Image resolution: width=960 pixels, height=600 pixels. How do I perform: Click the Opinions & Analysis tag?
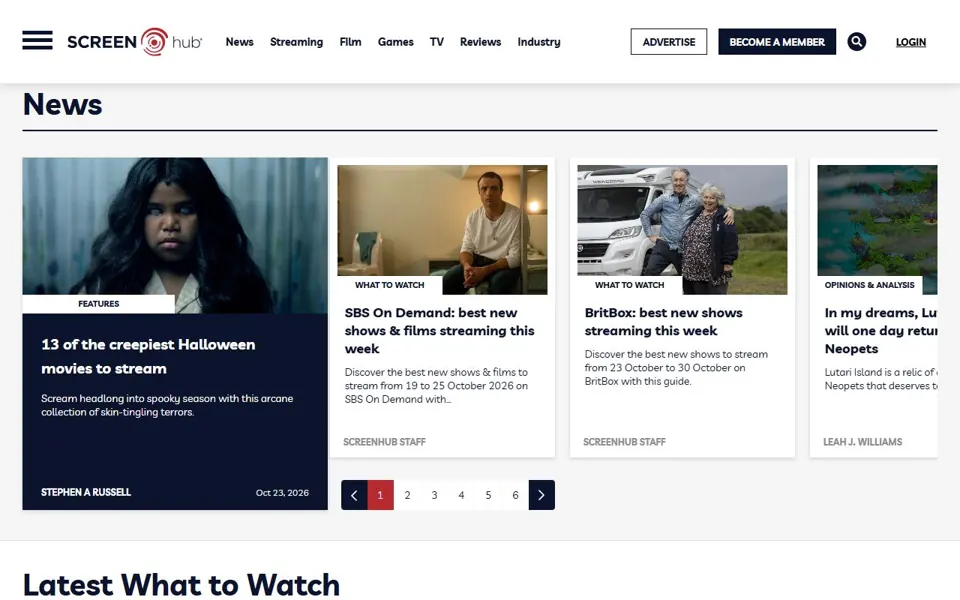tap(869, 285)
